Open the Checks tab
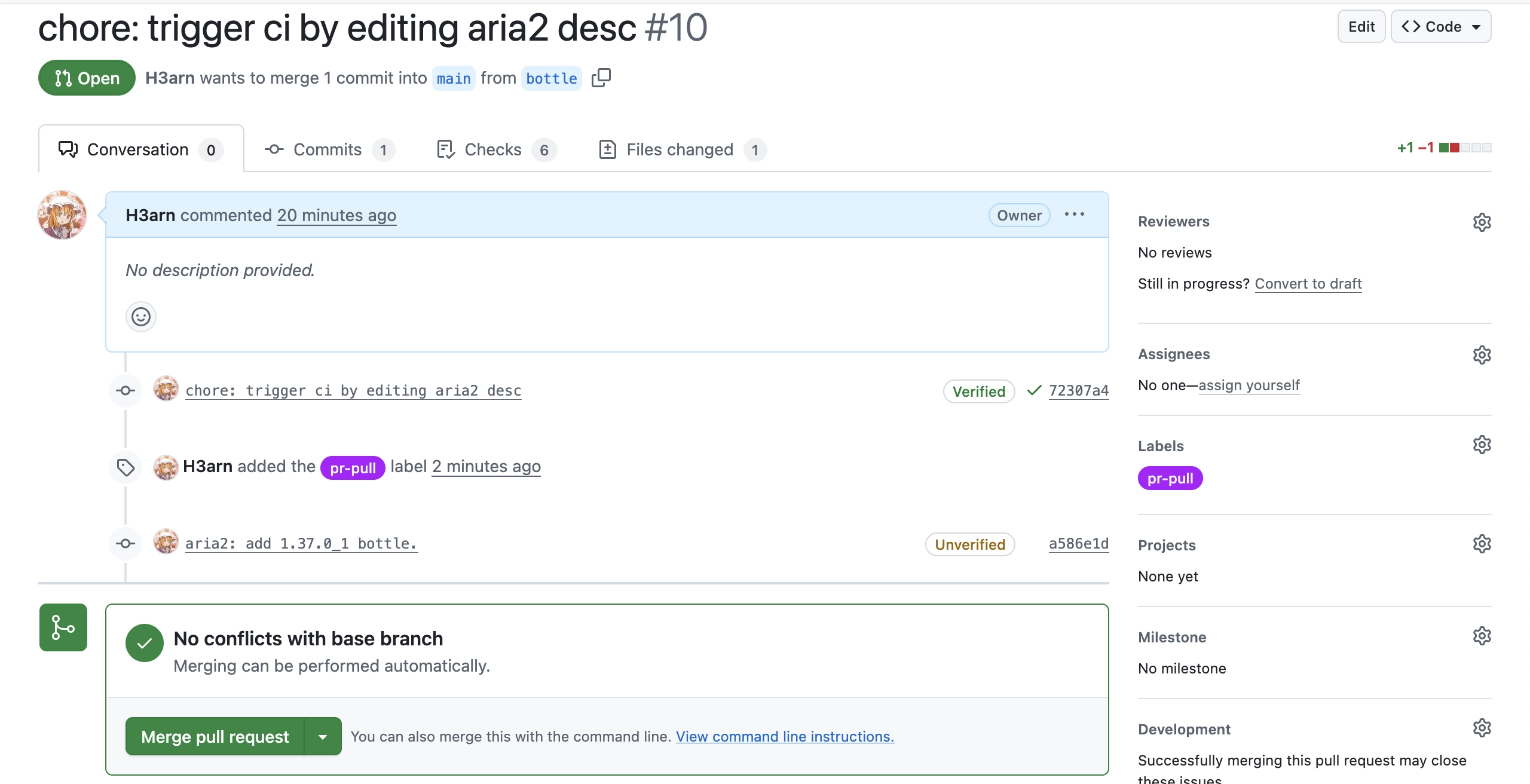The image size is (1530, 784). (493, 149)
